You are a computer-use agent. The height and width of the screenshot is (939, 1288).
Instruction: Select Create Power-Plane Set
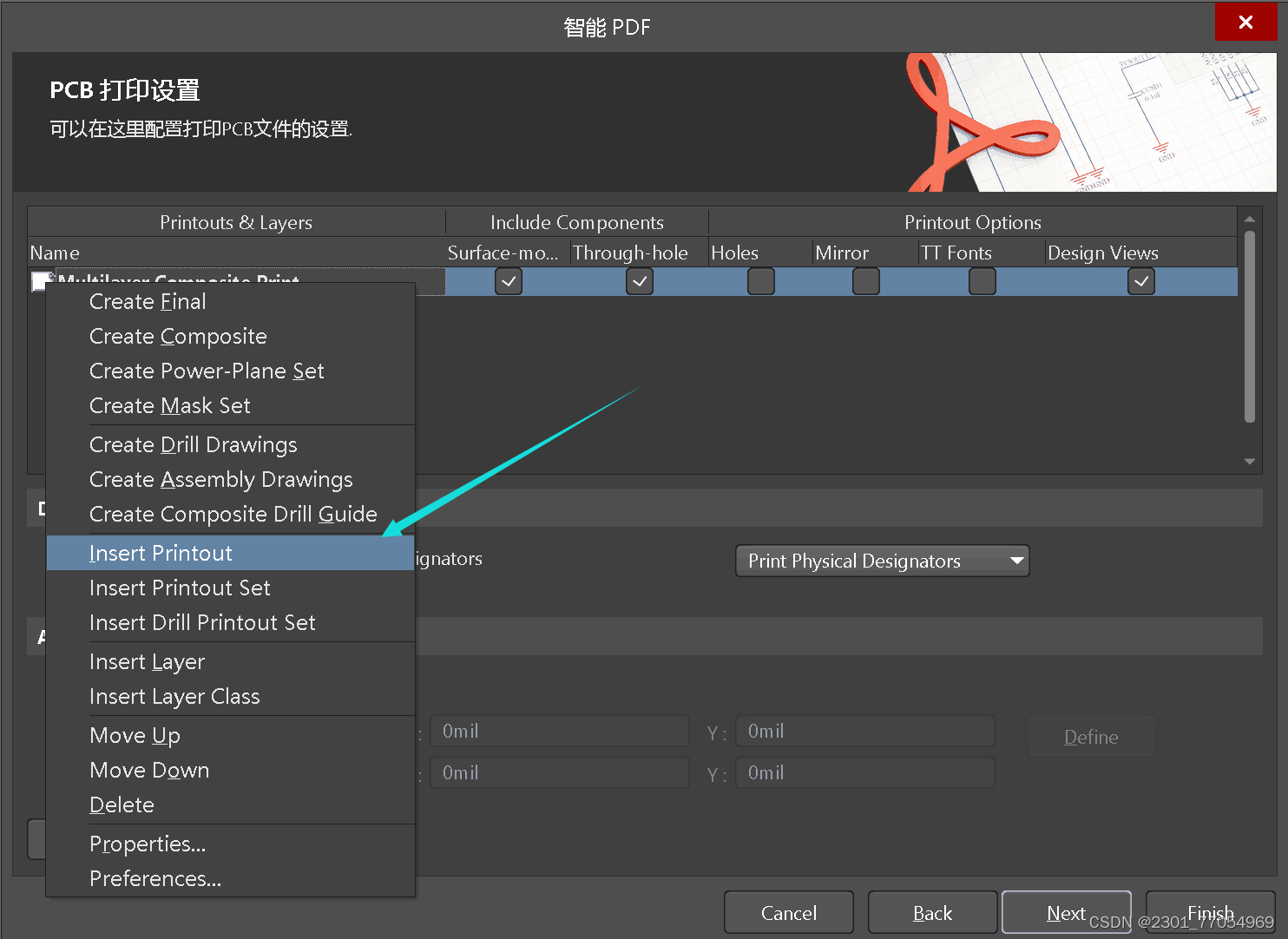tap(230, 371)
